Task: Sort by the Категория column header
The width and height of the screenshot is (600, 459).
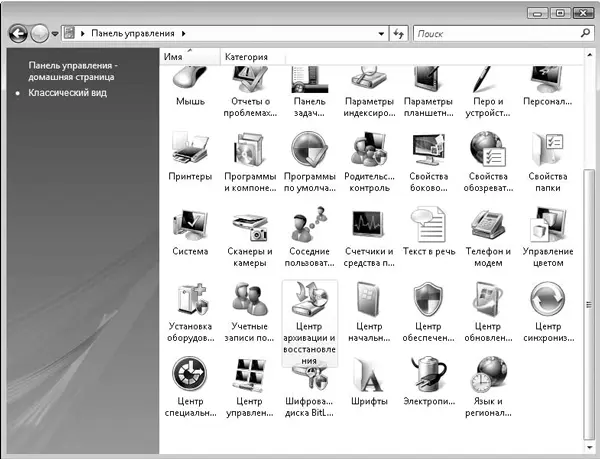Action: (x=247, y=56)
